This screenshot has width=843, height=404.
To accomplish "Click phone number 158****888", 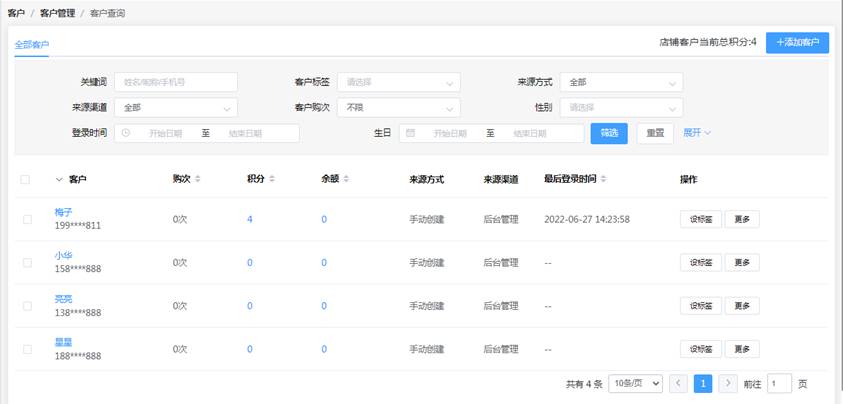I will (78, 268).
